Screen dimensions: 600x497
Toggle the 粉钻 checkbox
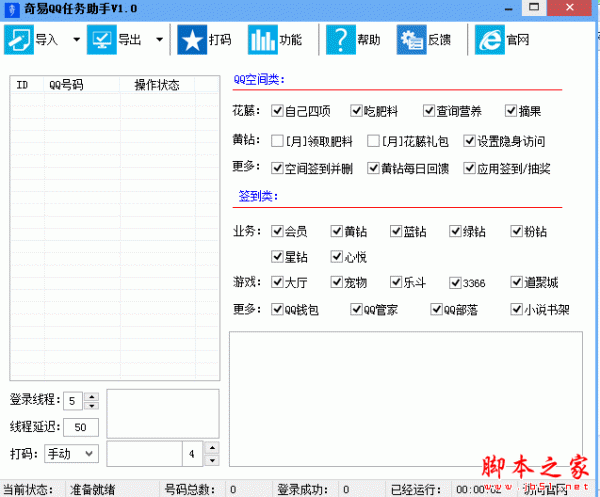517,231
